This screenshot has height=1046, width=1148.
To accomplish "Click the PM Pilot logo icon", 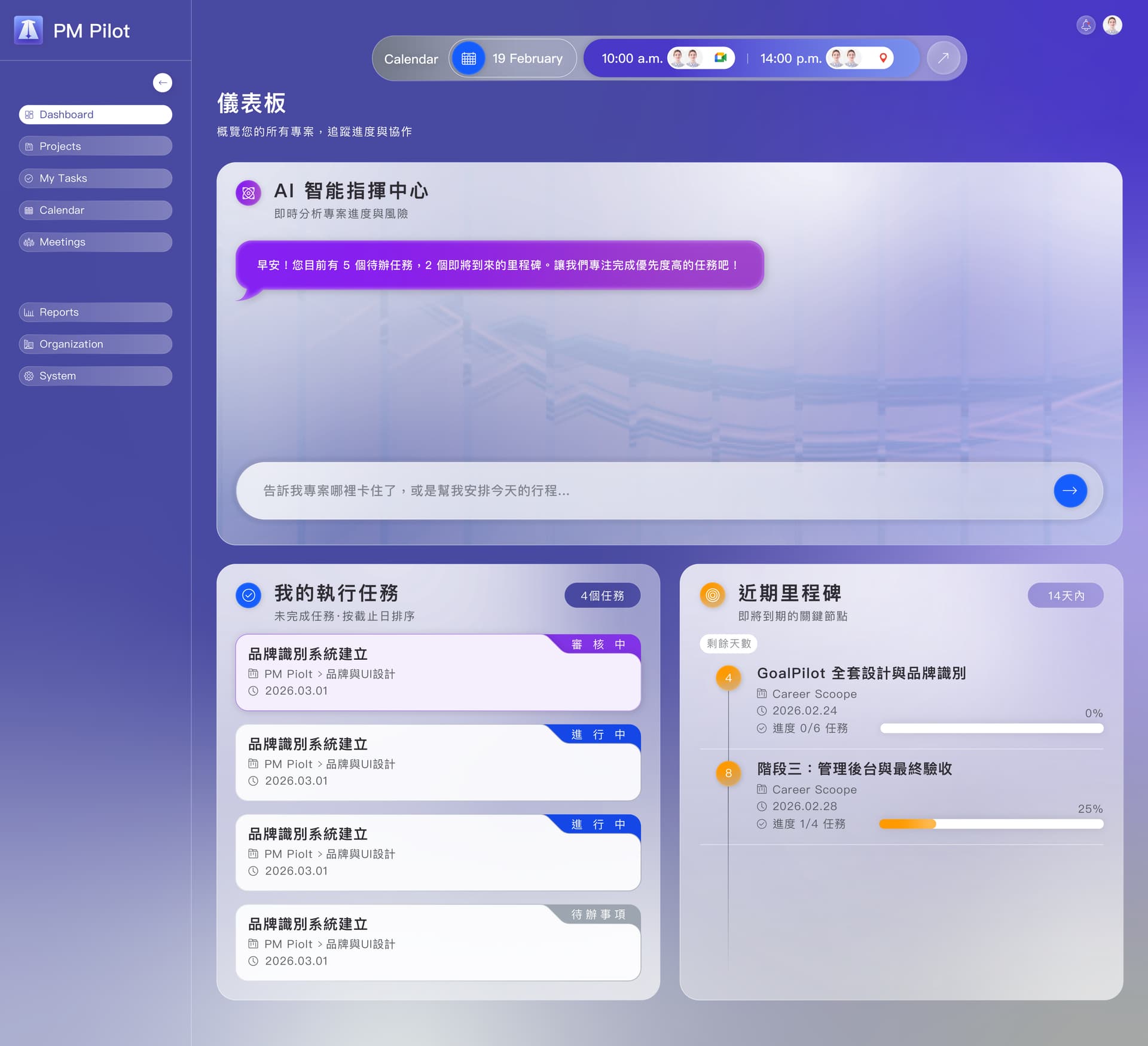I will pos(29,30).
